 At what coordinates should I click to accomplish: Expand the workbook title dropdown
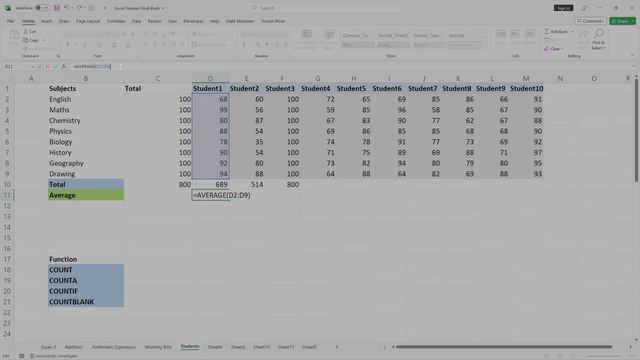(163, 8)
